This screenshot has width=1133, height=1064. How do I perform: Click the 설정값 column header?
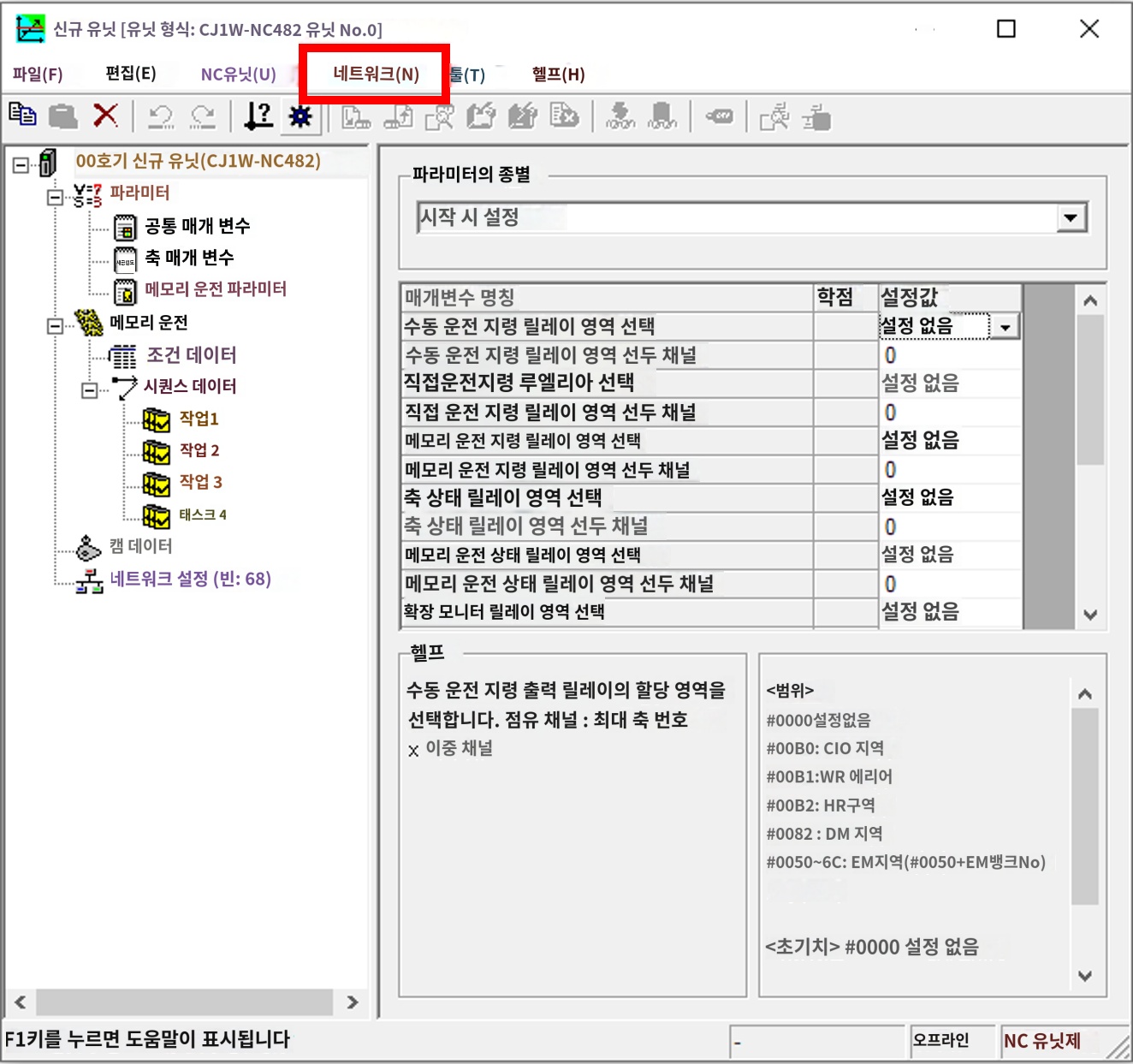point(949,298)
